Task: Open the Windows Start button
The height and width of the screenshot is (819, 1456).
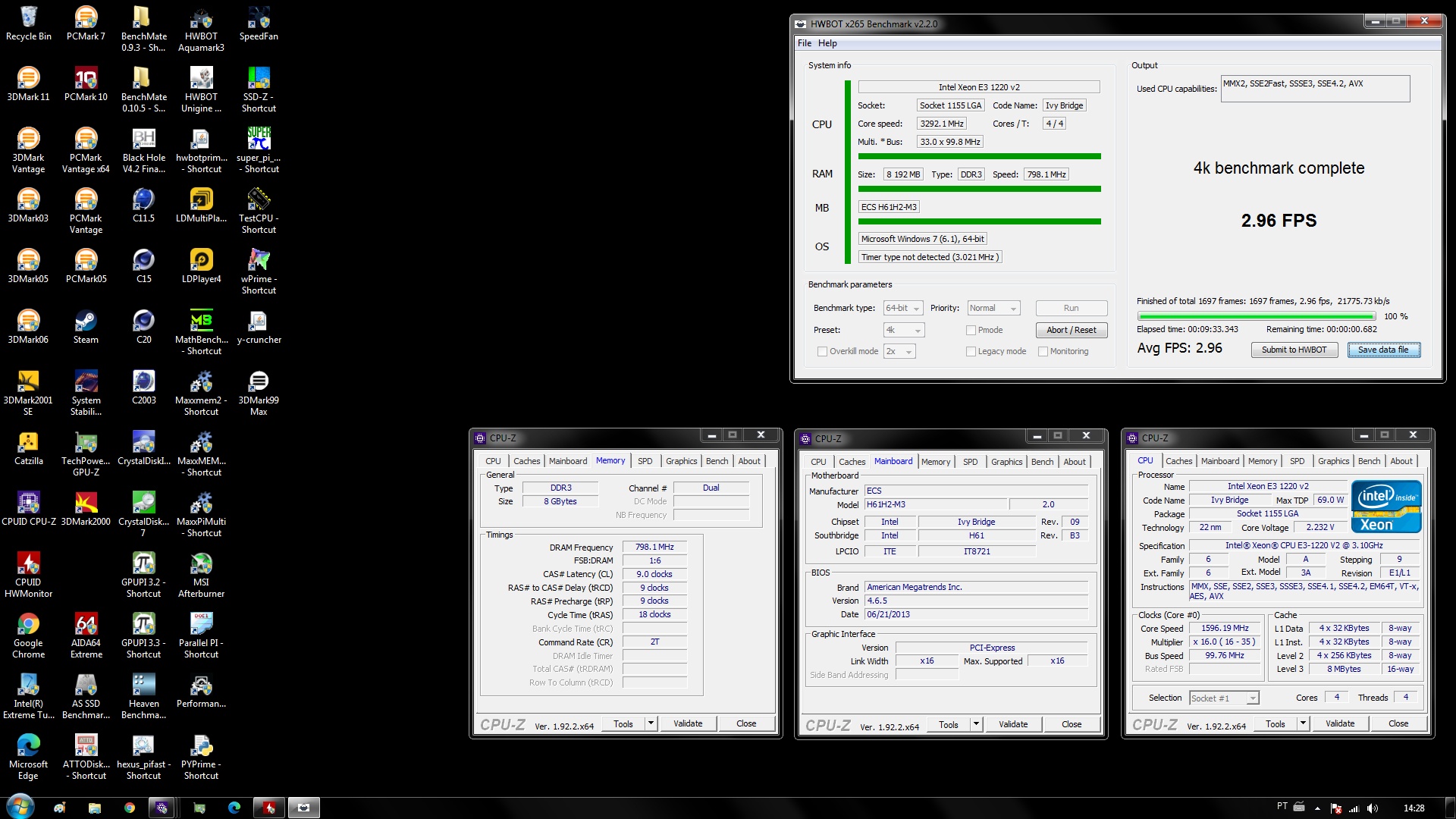Action: coord(20,807)
